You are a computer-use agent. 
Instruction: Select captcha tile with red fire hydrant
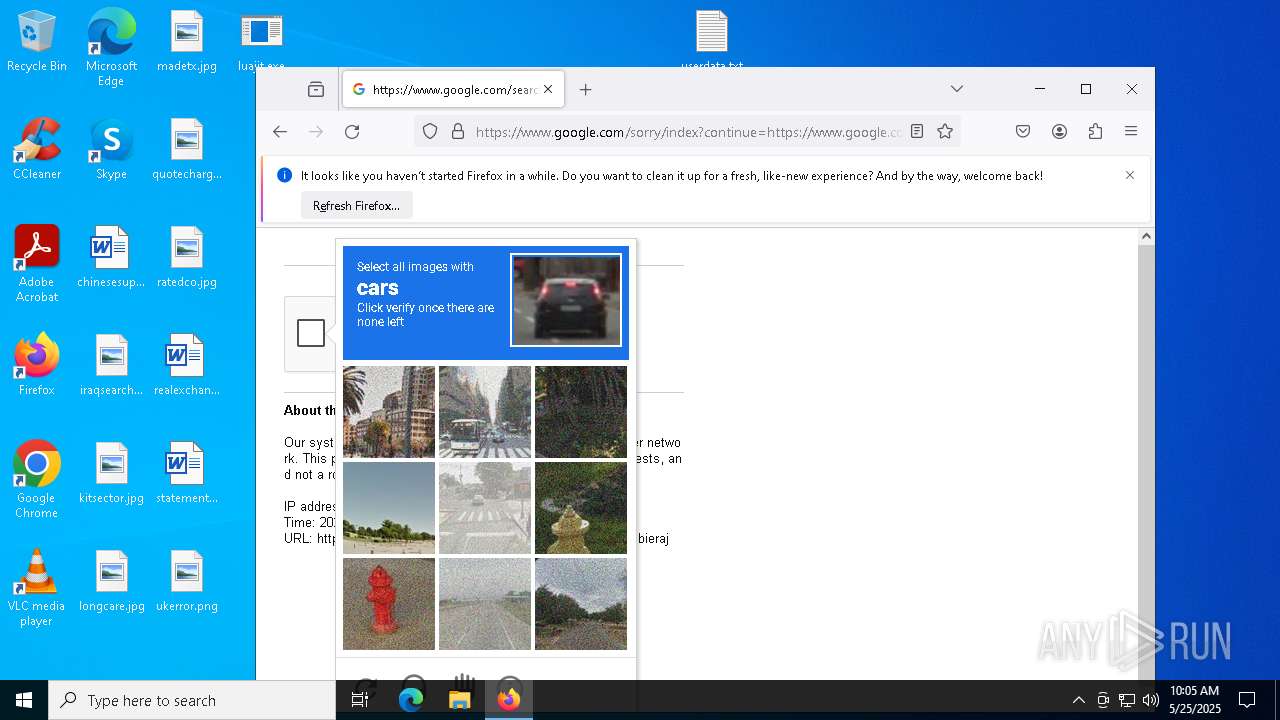pos(389,604)
